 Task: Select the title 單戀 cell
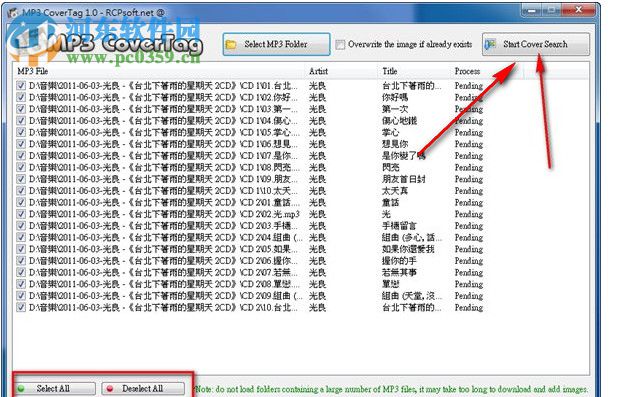point(391,284)
